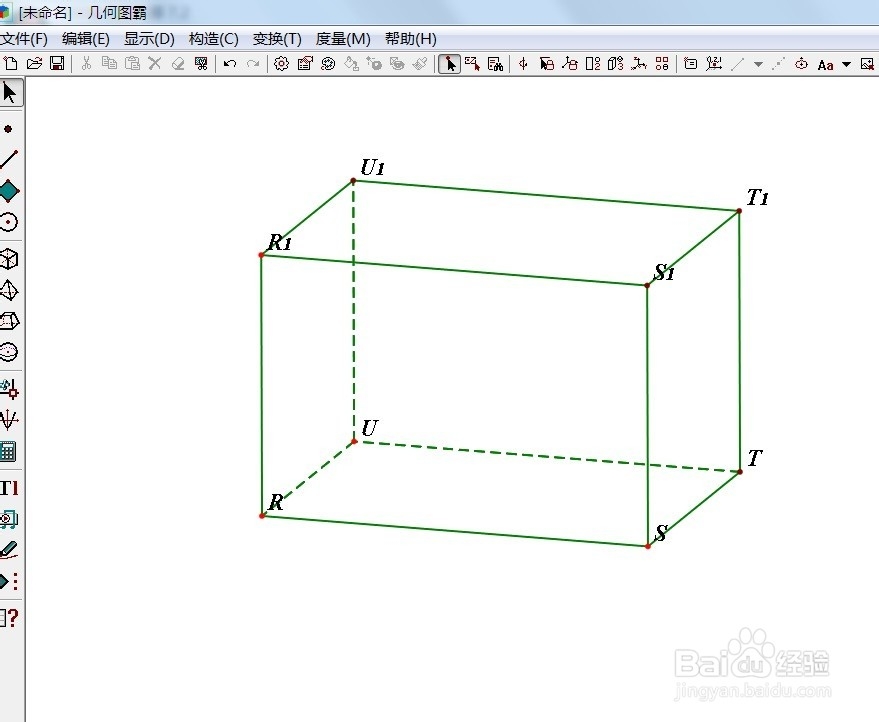This screenshot has width=879, height=722.
Task: Click vertex point R1 on the cuboid
Action: tap(261, 255)
